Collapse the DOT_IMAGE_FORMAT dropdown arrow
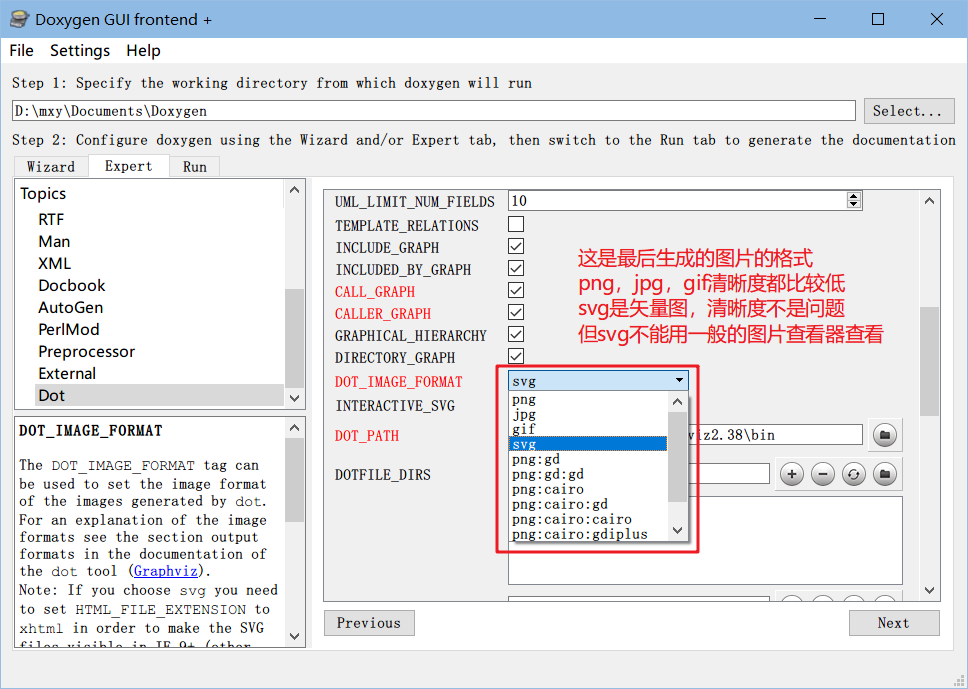968x689 pixels. tap(679, 381)
